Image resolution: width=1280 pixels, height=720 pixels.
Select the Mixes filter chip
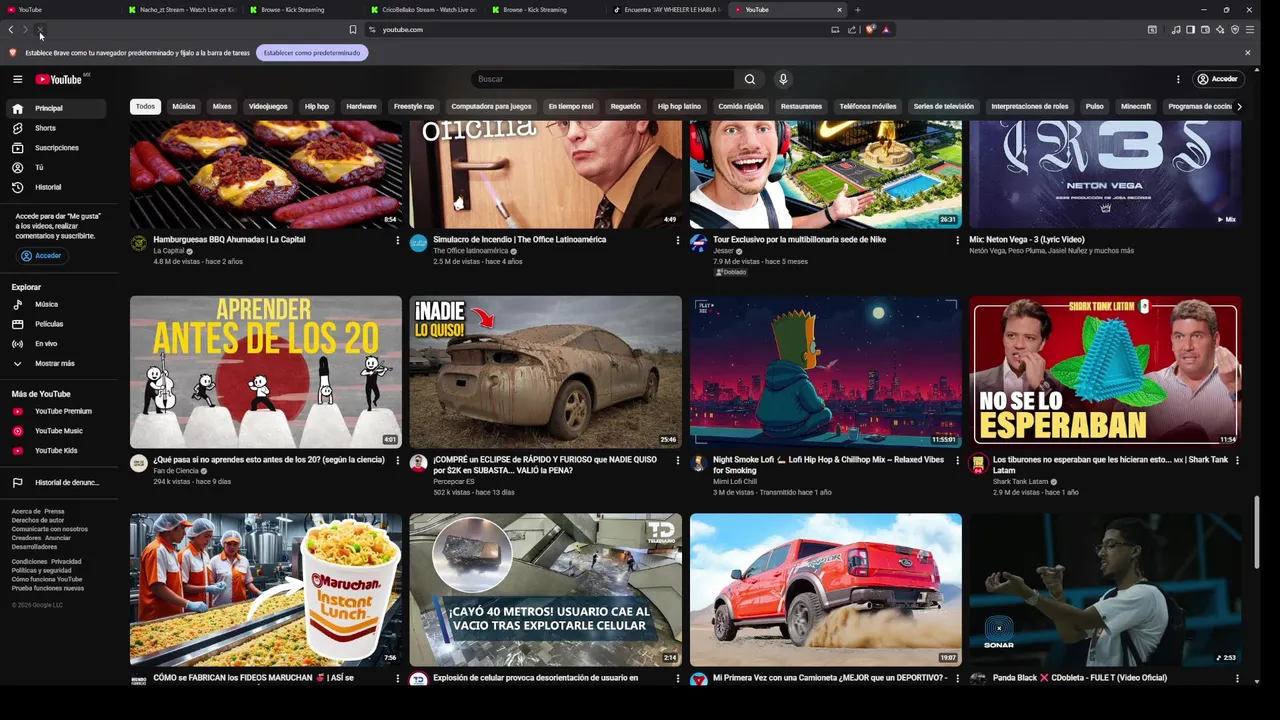point(222,106)
